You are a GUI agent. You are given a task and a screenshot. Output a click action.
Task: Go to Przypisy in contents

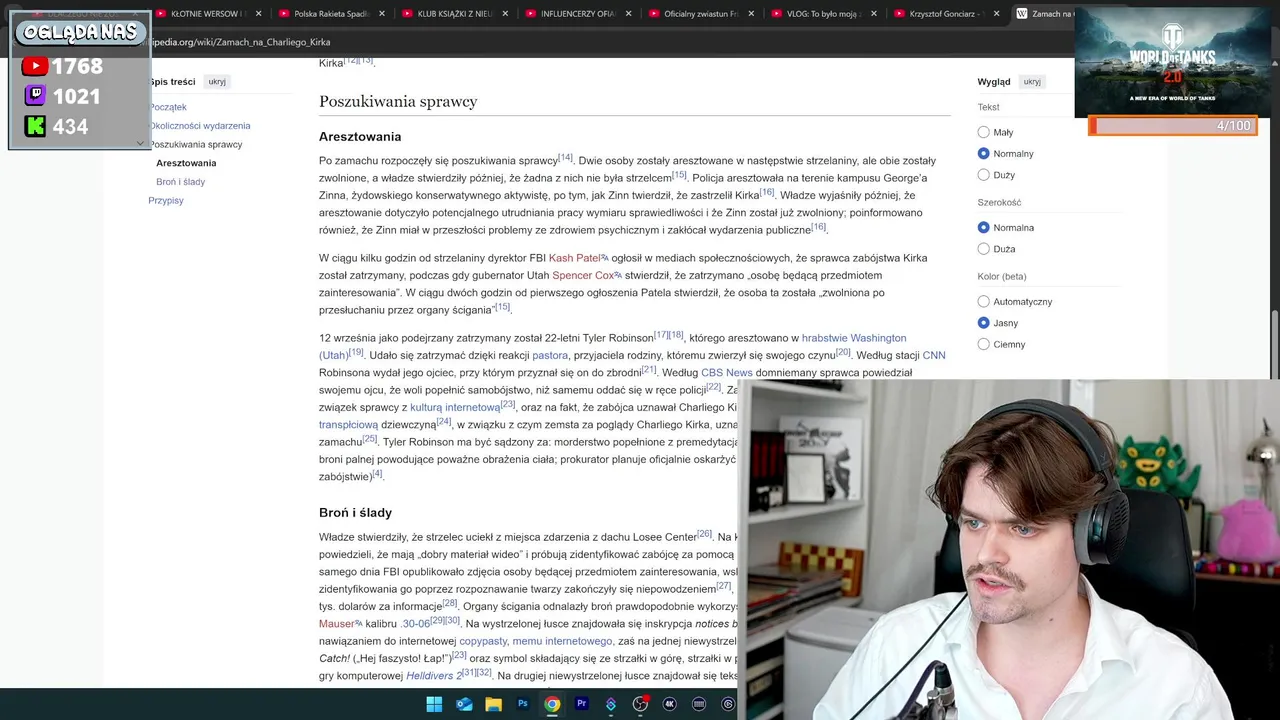click(x=166, y=200)
